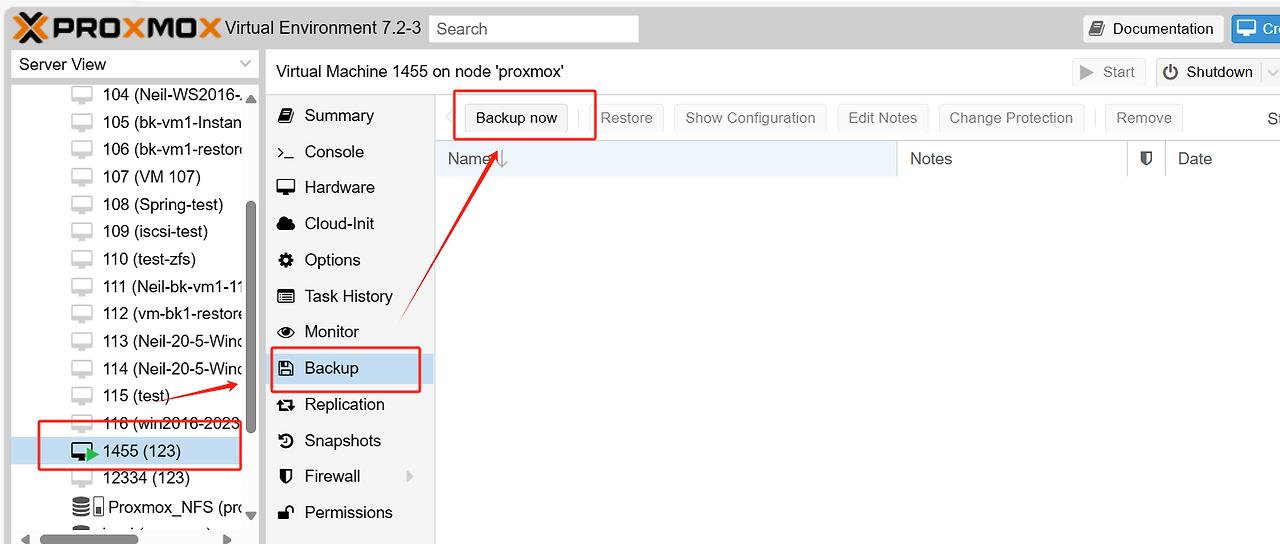Viewport: 1280px width, 544px height.
Task: Click the Show Configuration button
Action: coord(750,118)
